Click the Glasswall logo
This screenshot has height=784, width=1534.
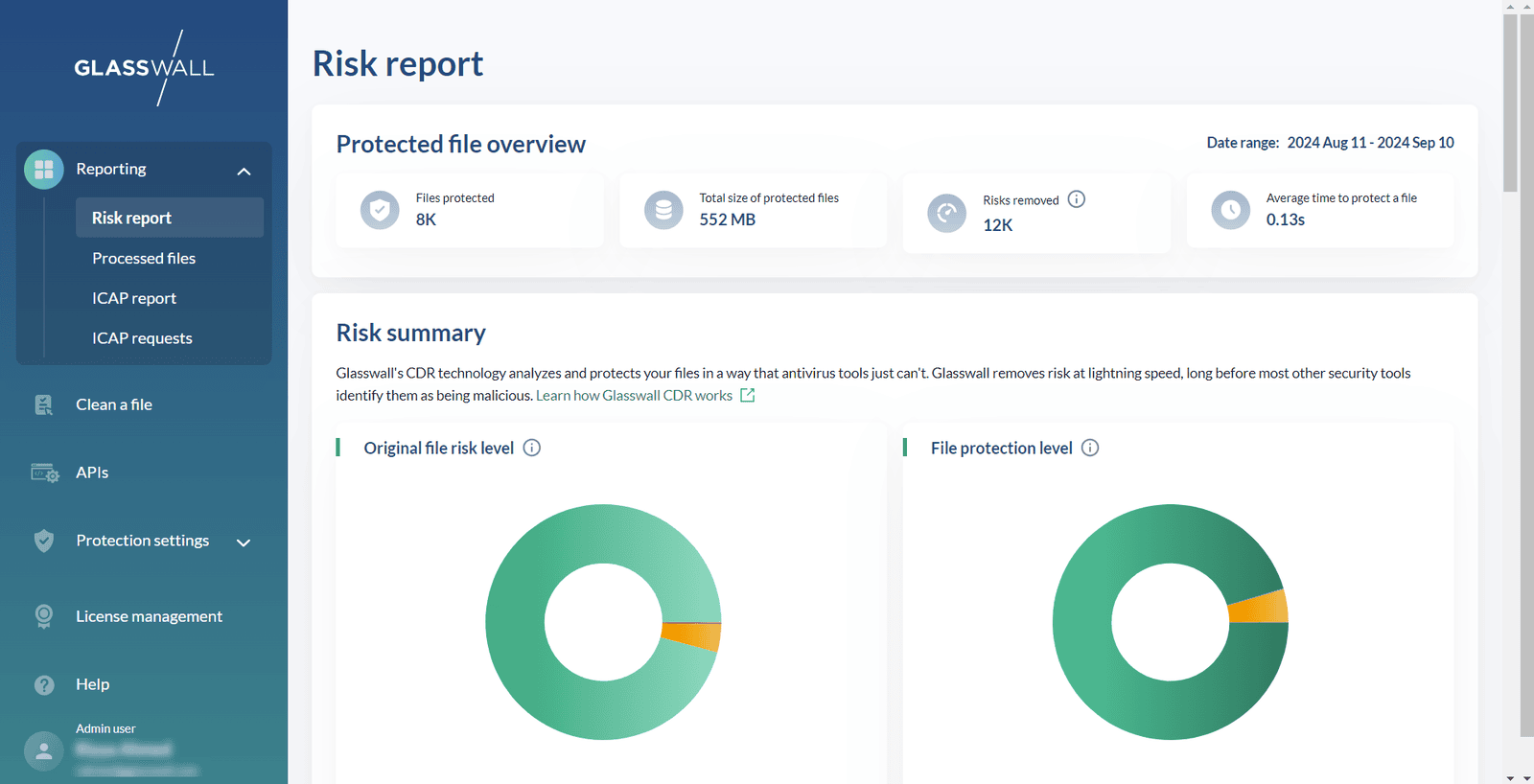(144, 67)
